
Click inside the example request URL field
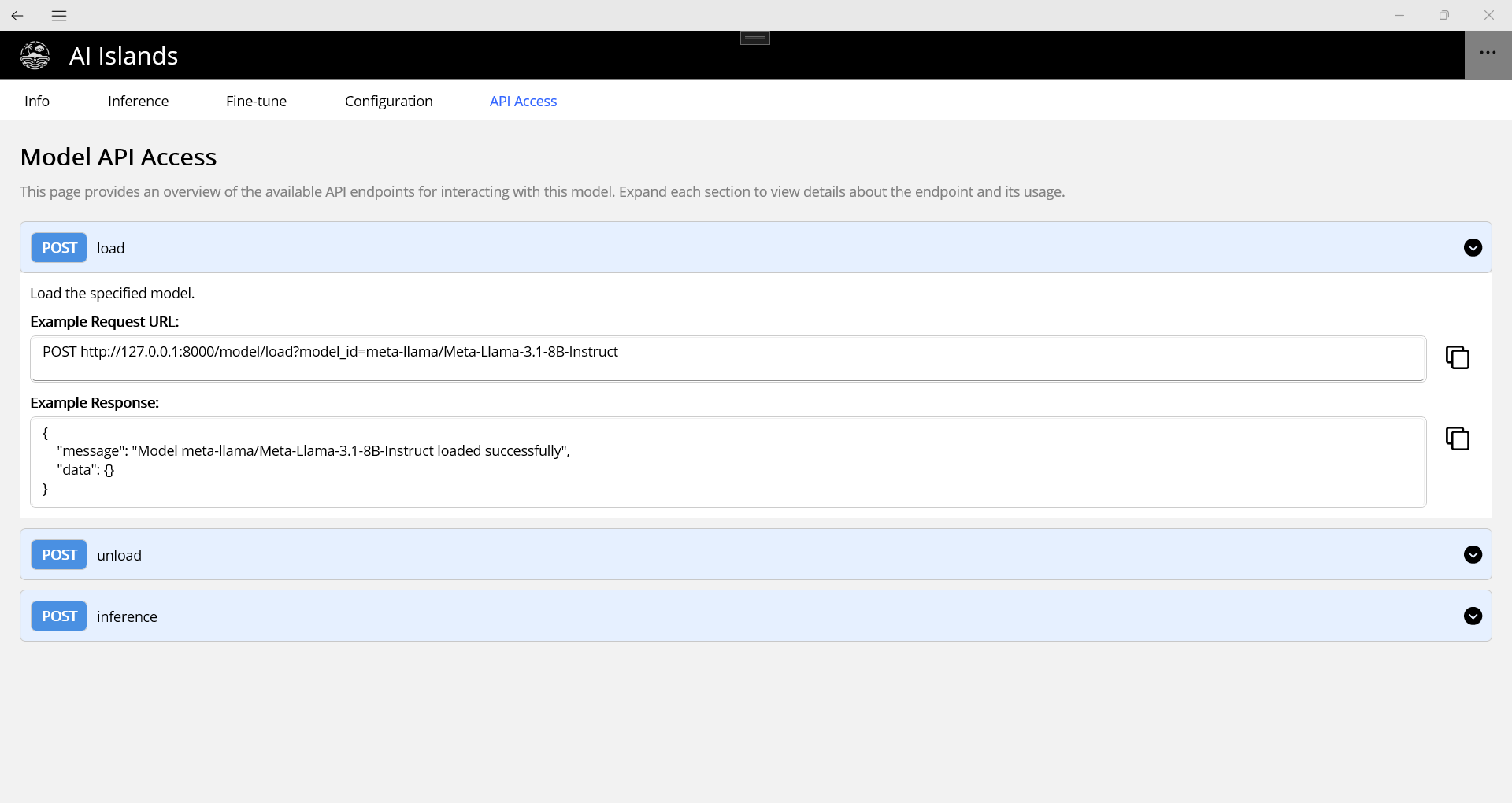tap(728, 359)
